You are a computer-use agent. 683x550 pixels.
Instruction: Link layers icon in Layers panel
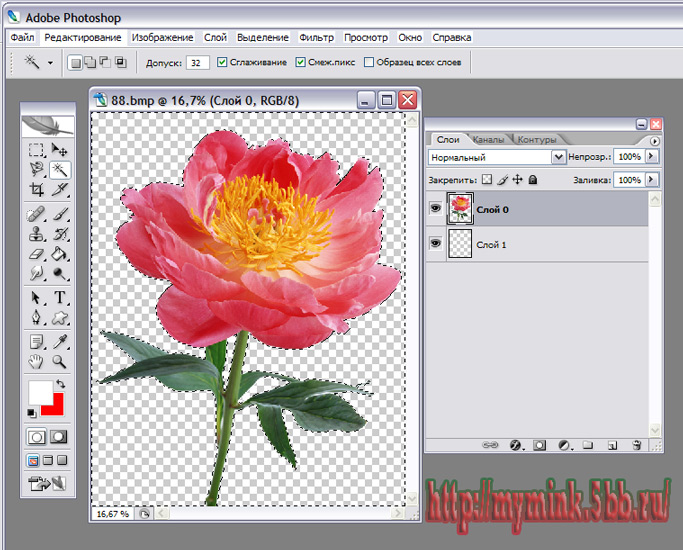tap(490, 445)
